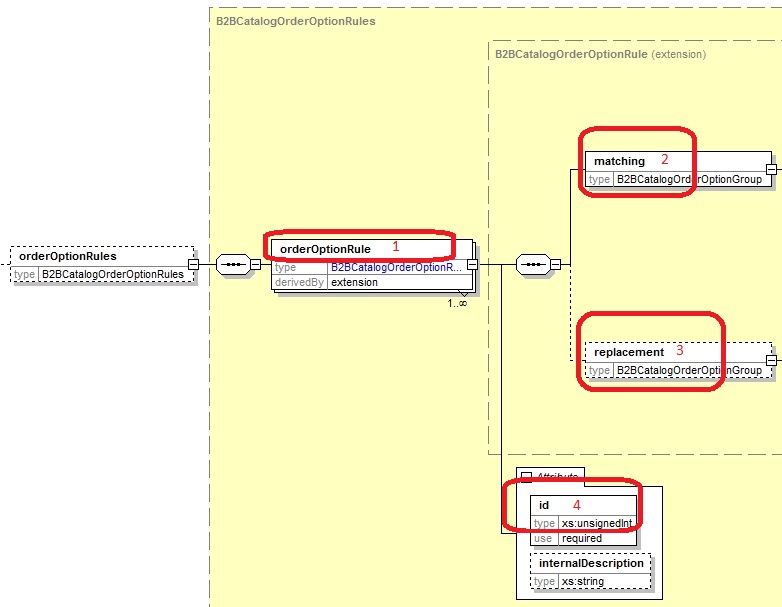Toggle the box right of second sequence compositor
Viewport: 782px width, 607px height.
(x=555, y=264)
